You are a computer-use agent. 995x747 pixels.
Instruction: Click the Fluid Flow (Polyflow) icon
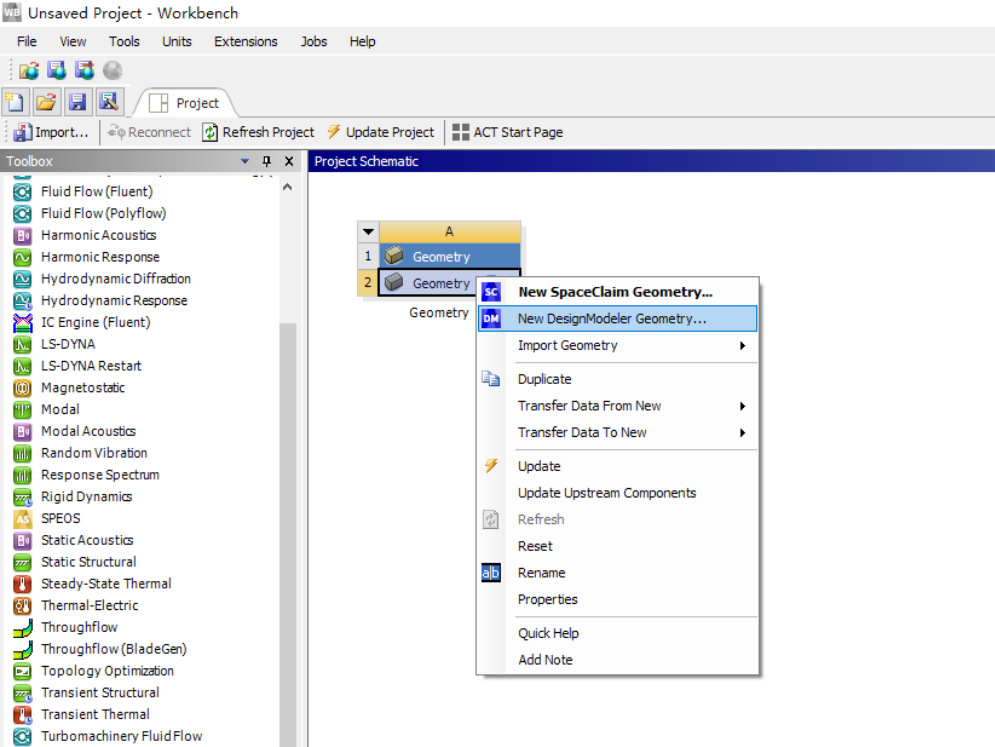pyautogui.click(x=22, y=213)
